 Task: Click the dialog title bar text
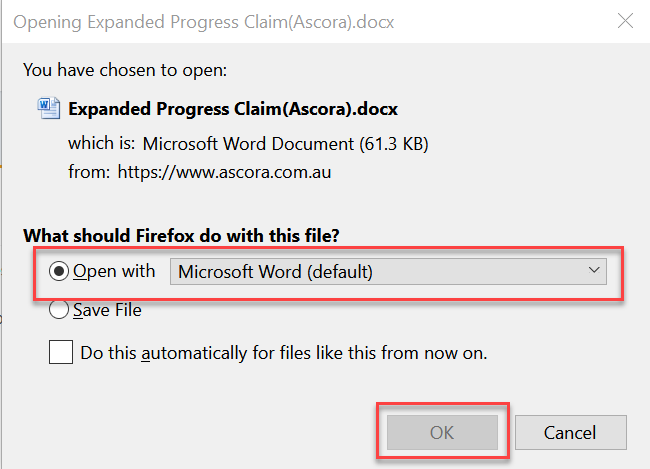[204, 22]
